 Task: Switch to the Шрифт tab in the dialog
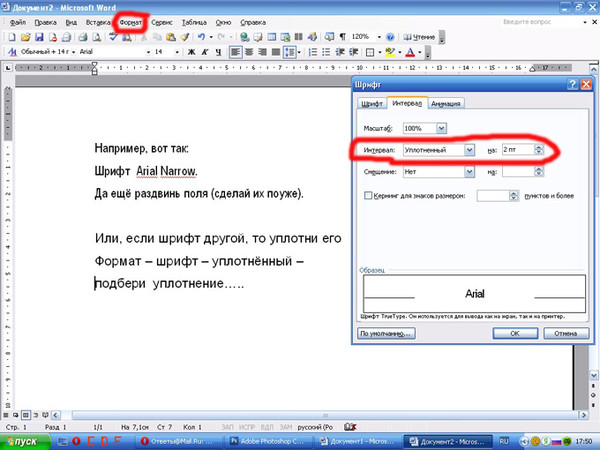point(372,104)
